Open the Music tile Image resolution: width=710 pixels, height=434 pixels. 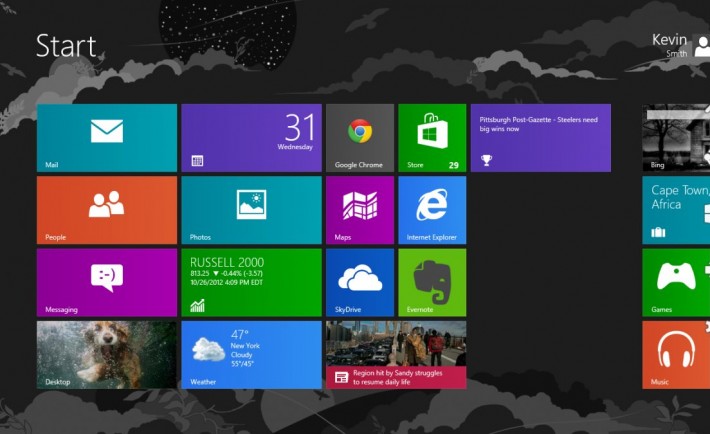point(676,355)
